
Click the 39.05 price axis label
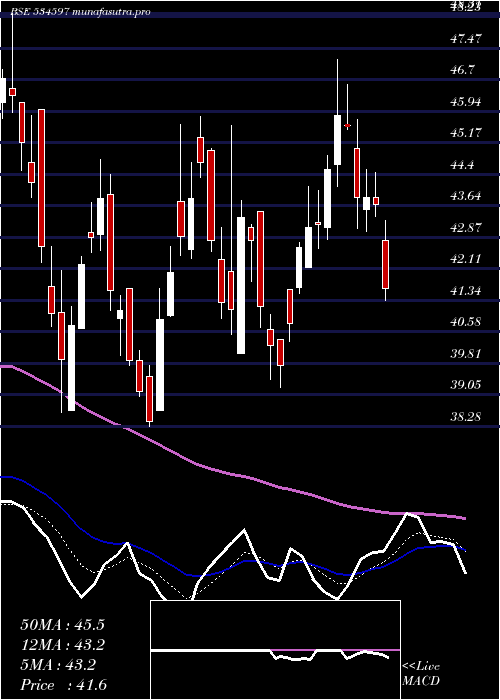(466, 385)
